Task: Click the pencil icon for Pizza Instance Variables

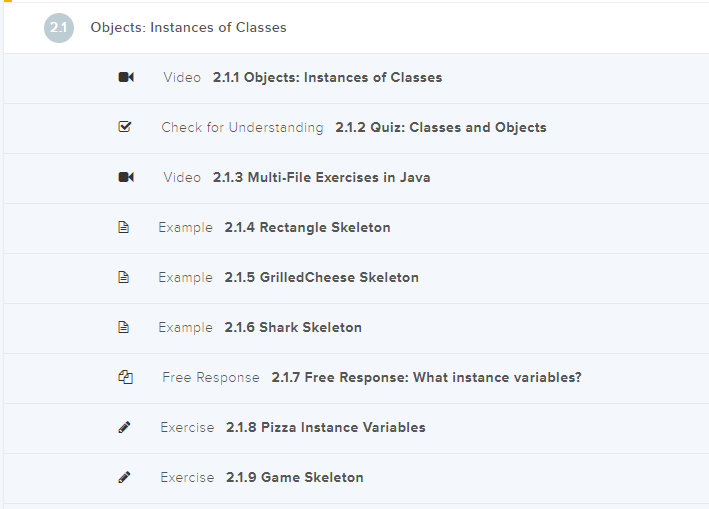Action: [x=124, y=428]
